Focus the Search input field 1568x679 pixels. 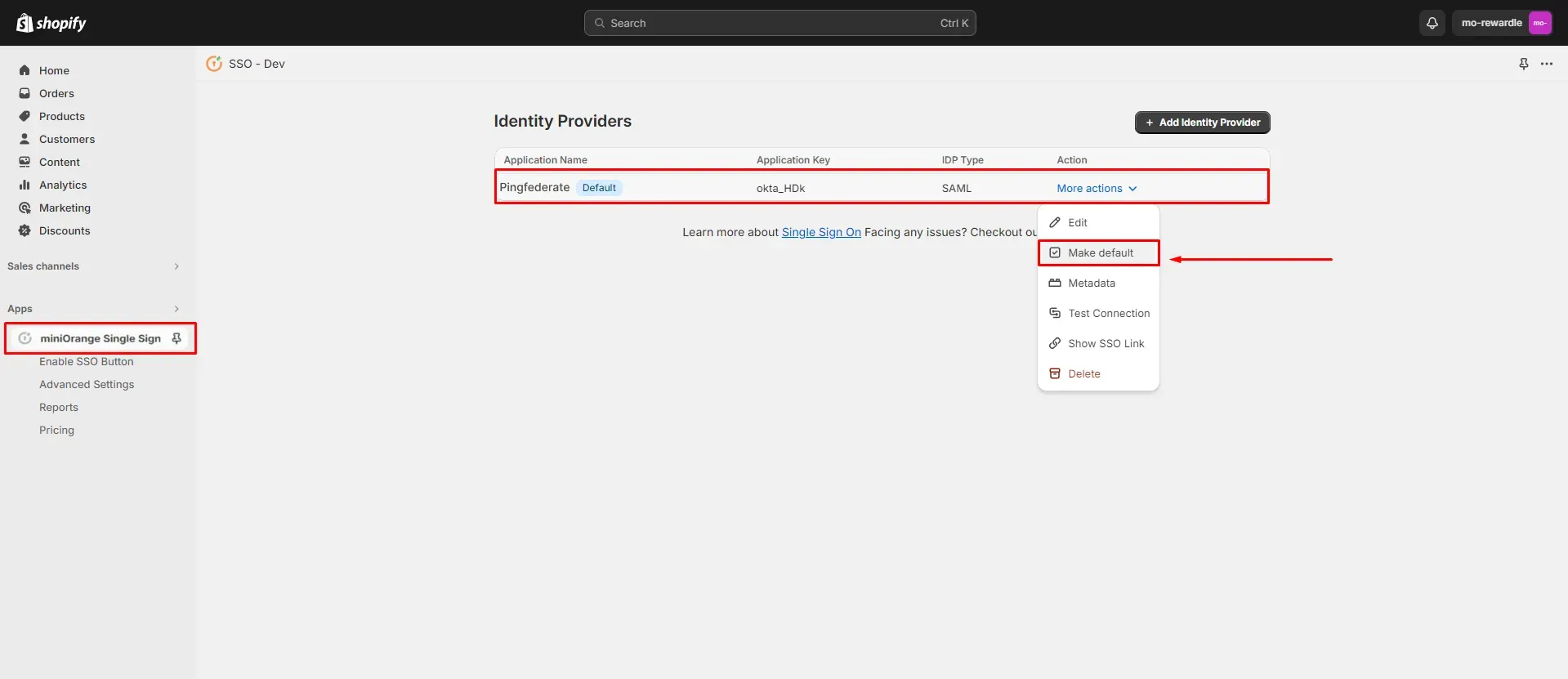780,23
